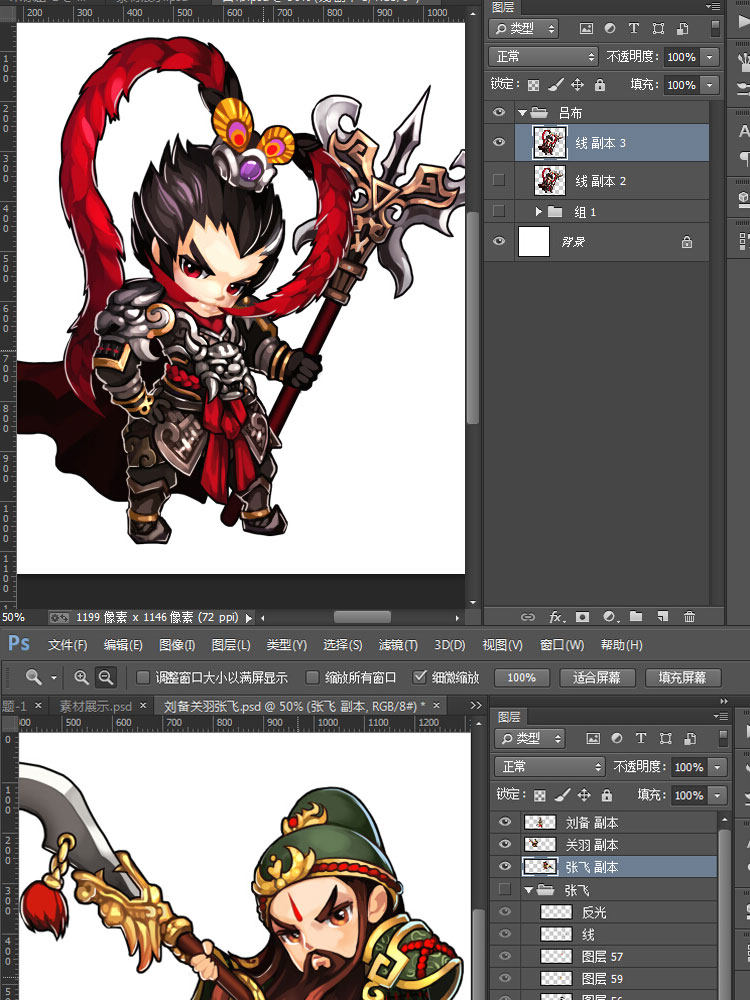Screen dimensions: 750x1000
Task: Lock position in 张飞 layers panel
Action: click(584, 795)
